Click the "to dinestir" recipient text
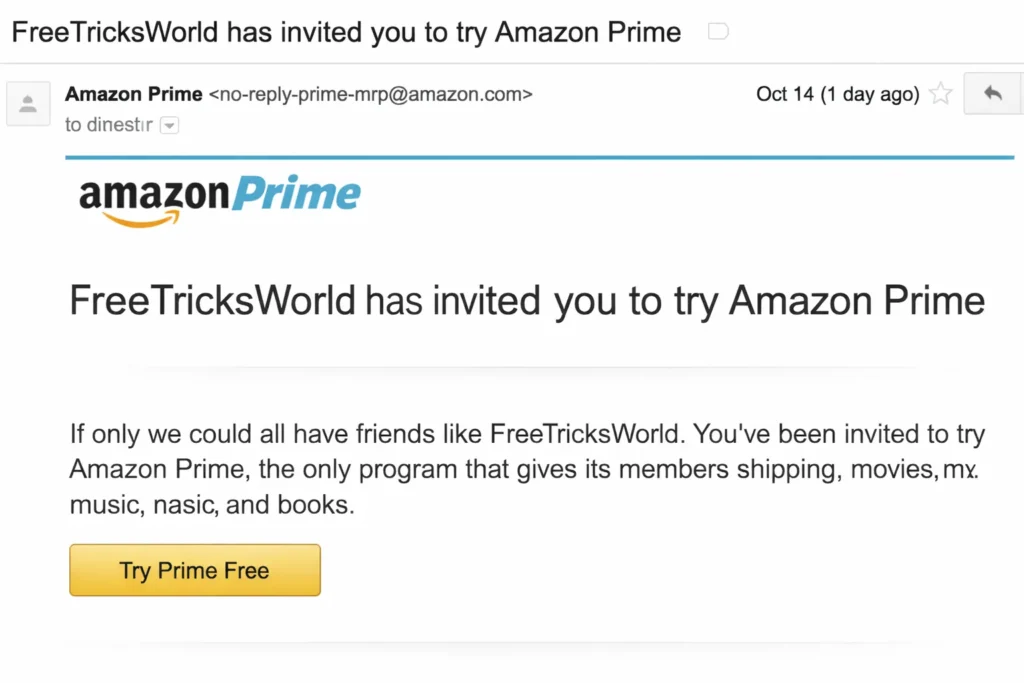This screenshot has height=683, width=1024. [x=108, y=126]
